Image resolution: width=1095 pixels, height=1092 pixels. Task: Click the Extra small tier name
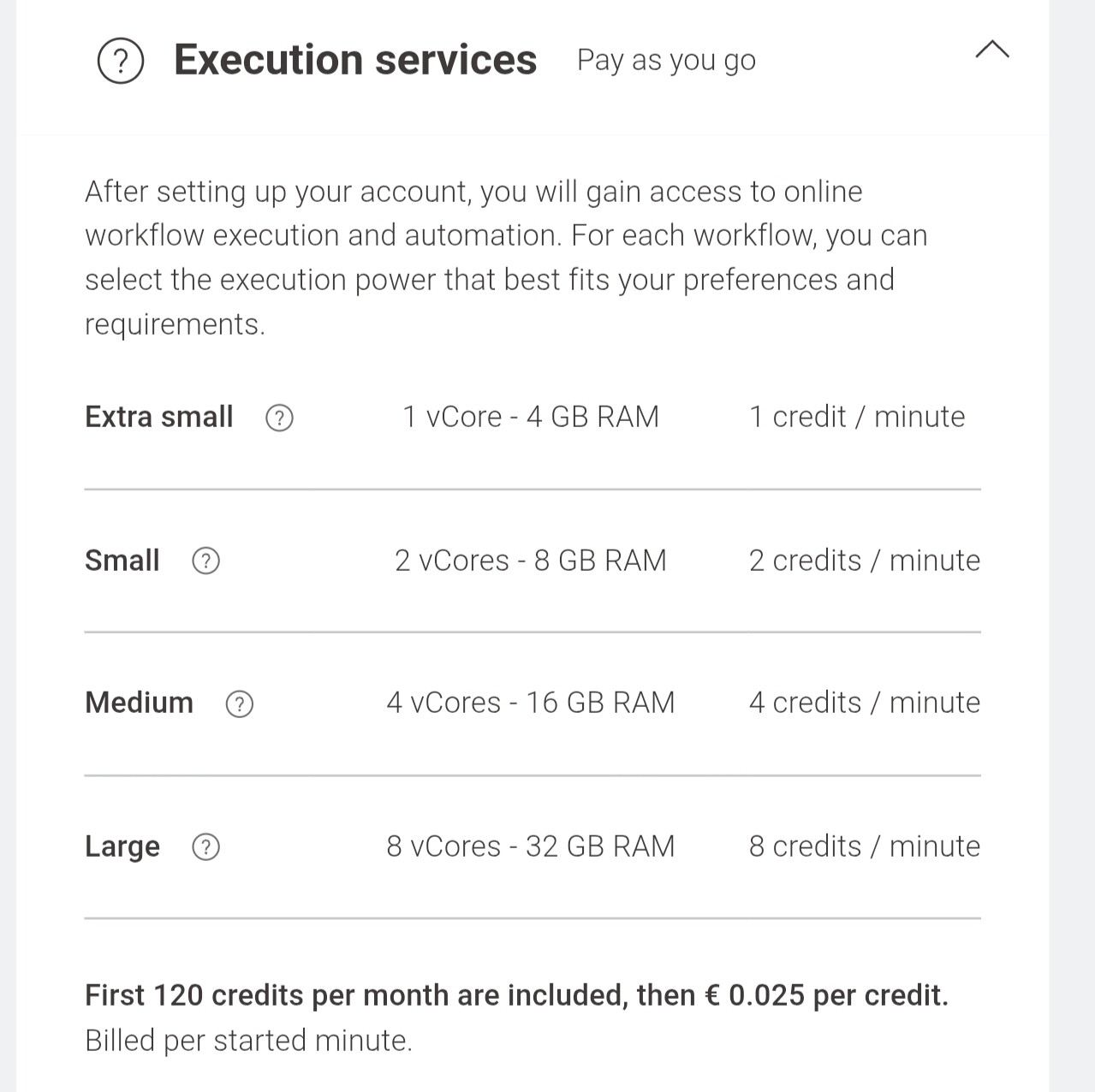click(158, 417)
